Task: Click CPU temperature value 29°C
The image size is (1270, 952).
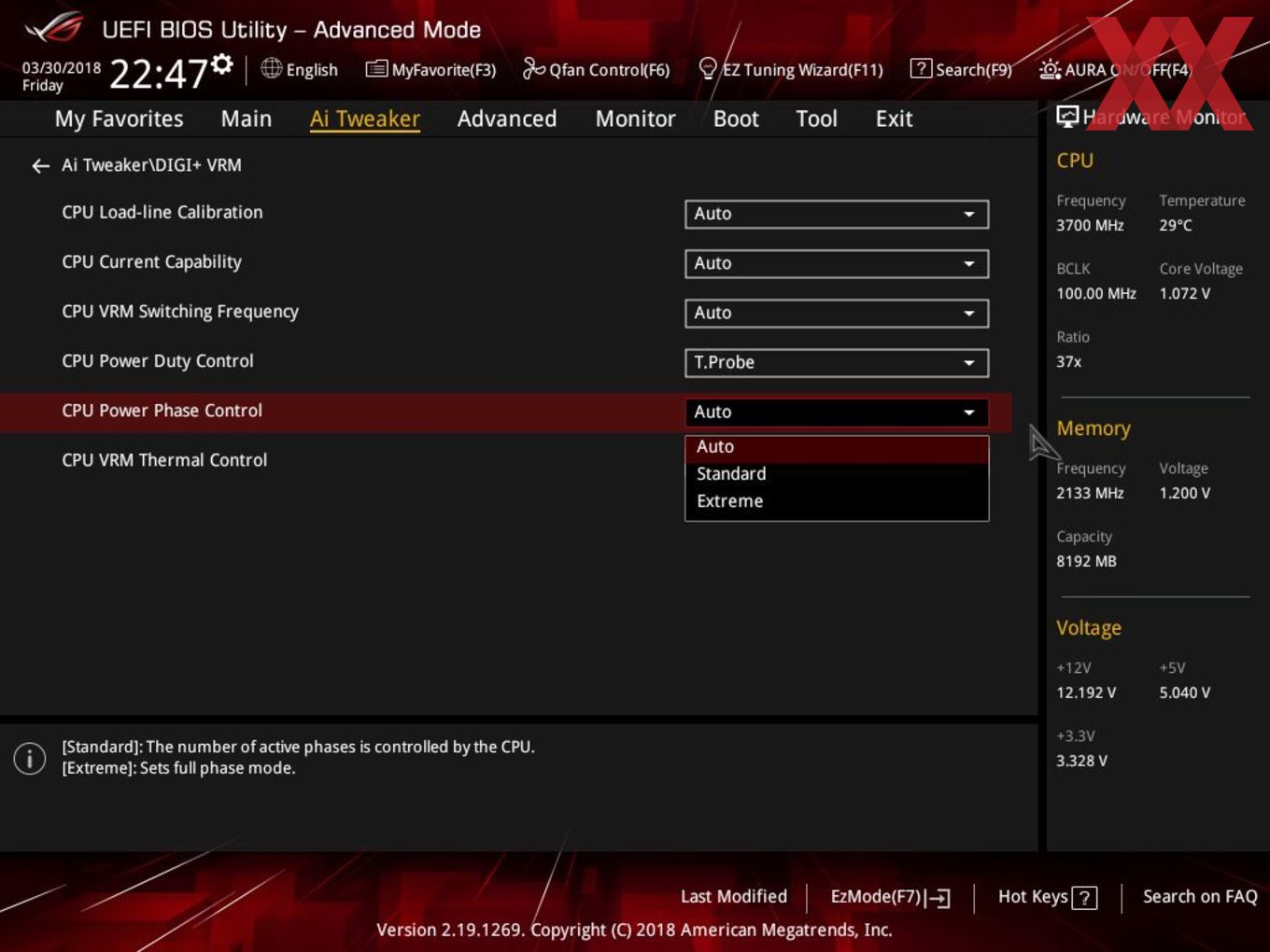Action: (1176, 225)
